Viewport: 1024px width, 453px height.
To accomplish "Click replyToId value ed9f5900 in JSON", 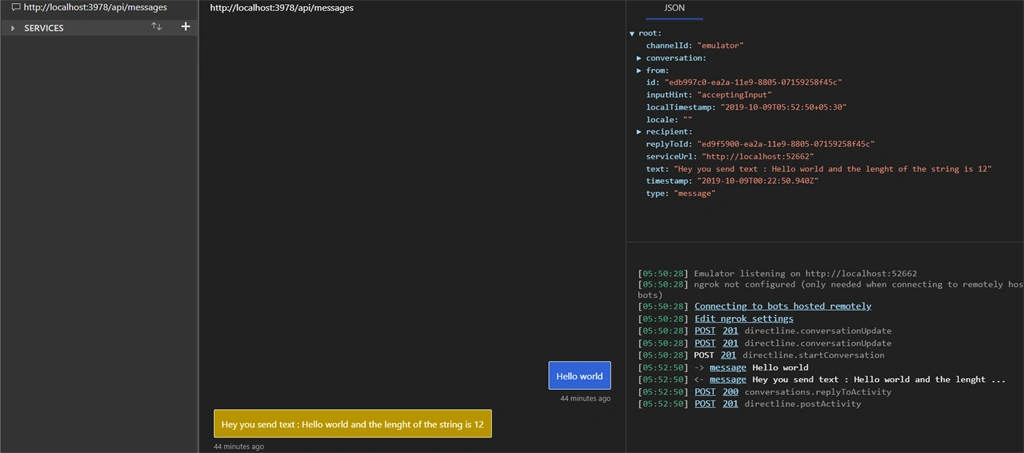I will tap(786, 144).
